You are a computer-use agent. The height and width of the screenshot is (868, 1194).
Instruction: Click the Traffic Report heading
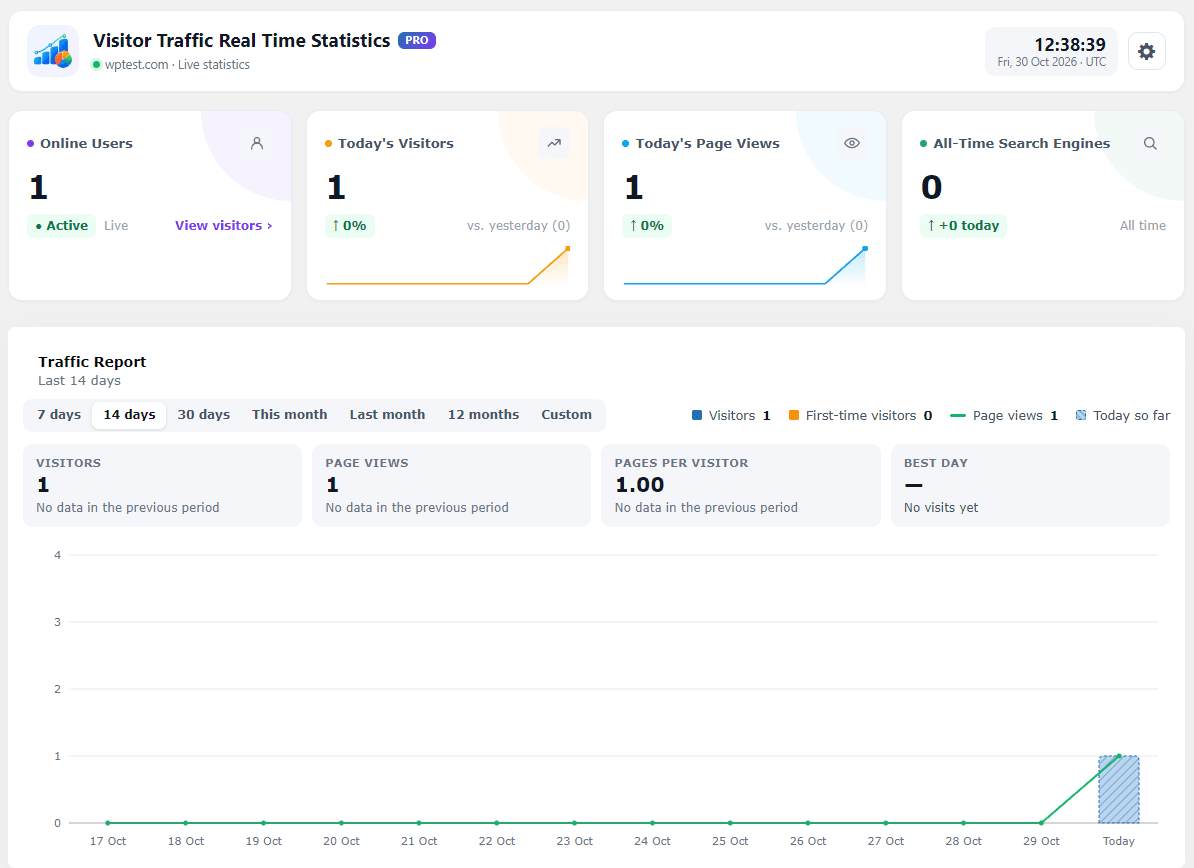pyautogui.click(x=92, y=362)
